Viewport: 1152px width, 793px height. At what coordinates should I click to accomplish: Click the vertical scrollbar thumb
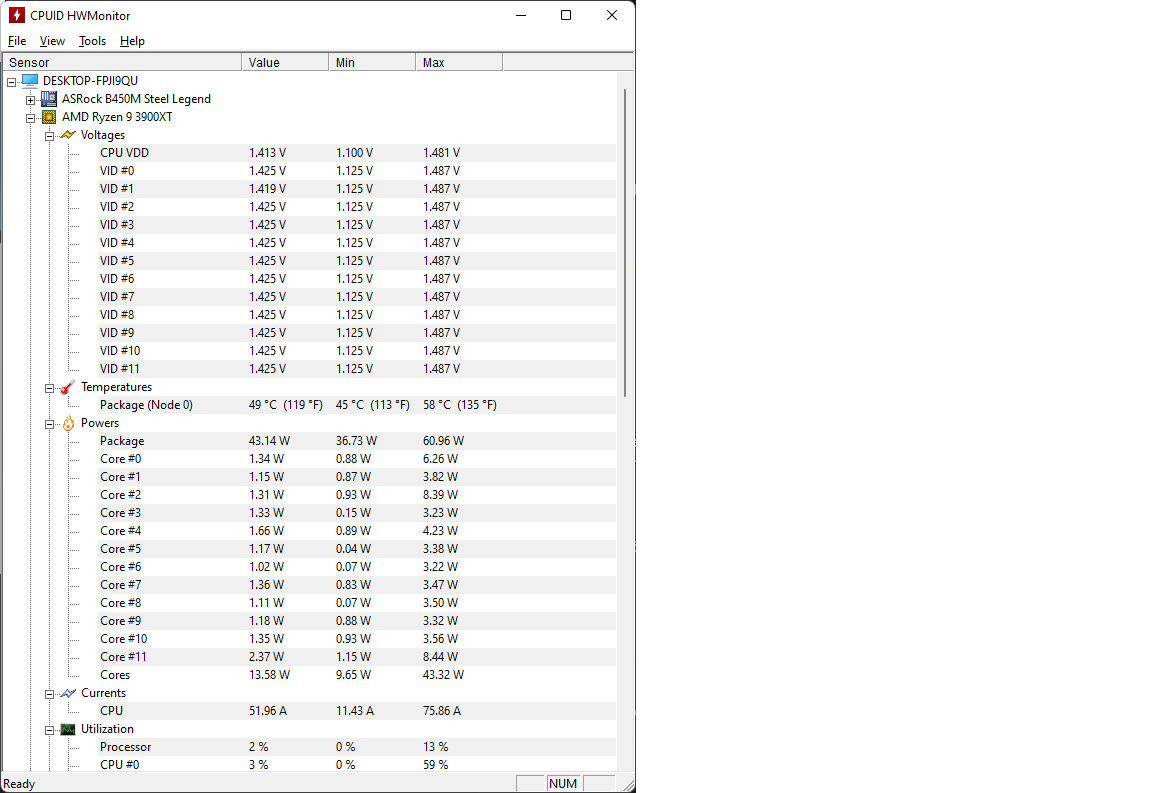(624, 243)
